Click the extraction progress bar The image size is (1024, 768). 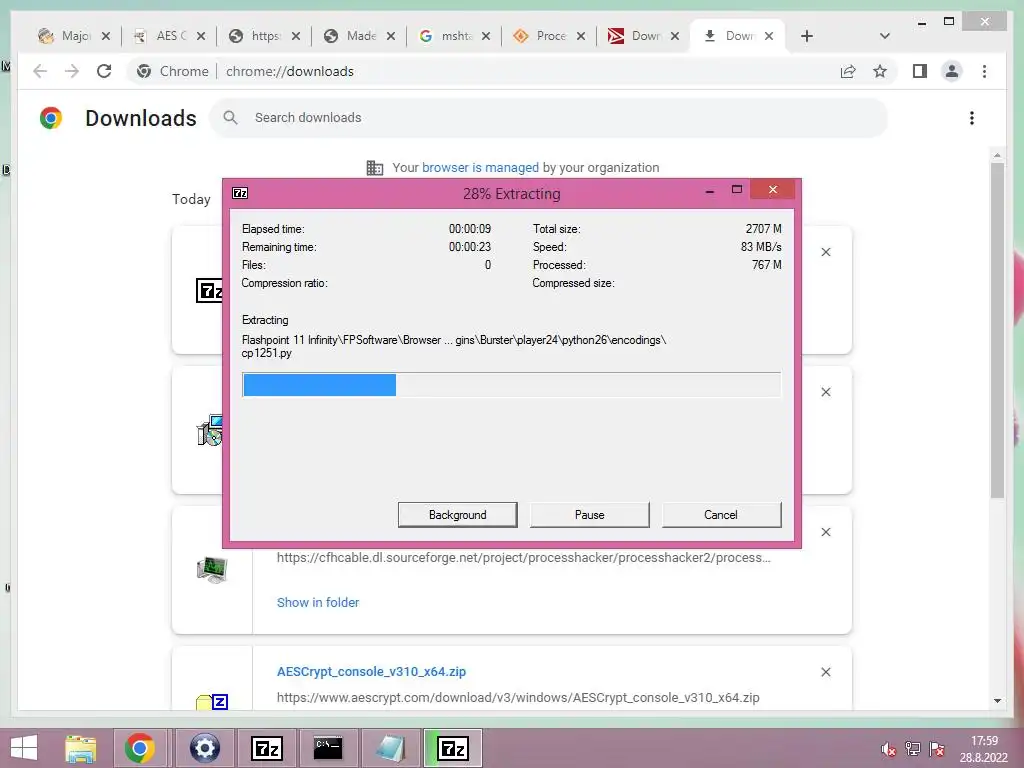pyautogui.click(x=511, y=385)
